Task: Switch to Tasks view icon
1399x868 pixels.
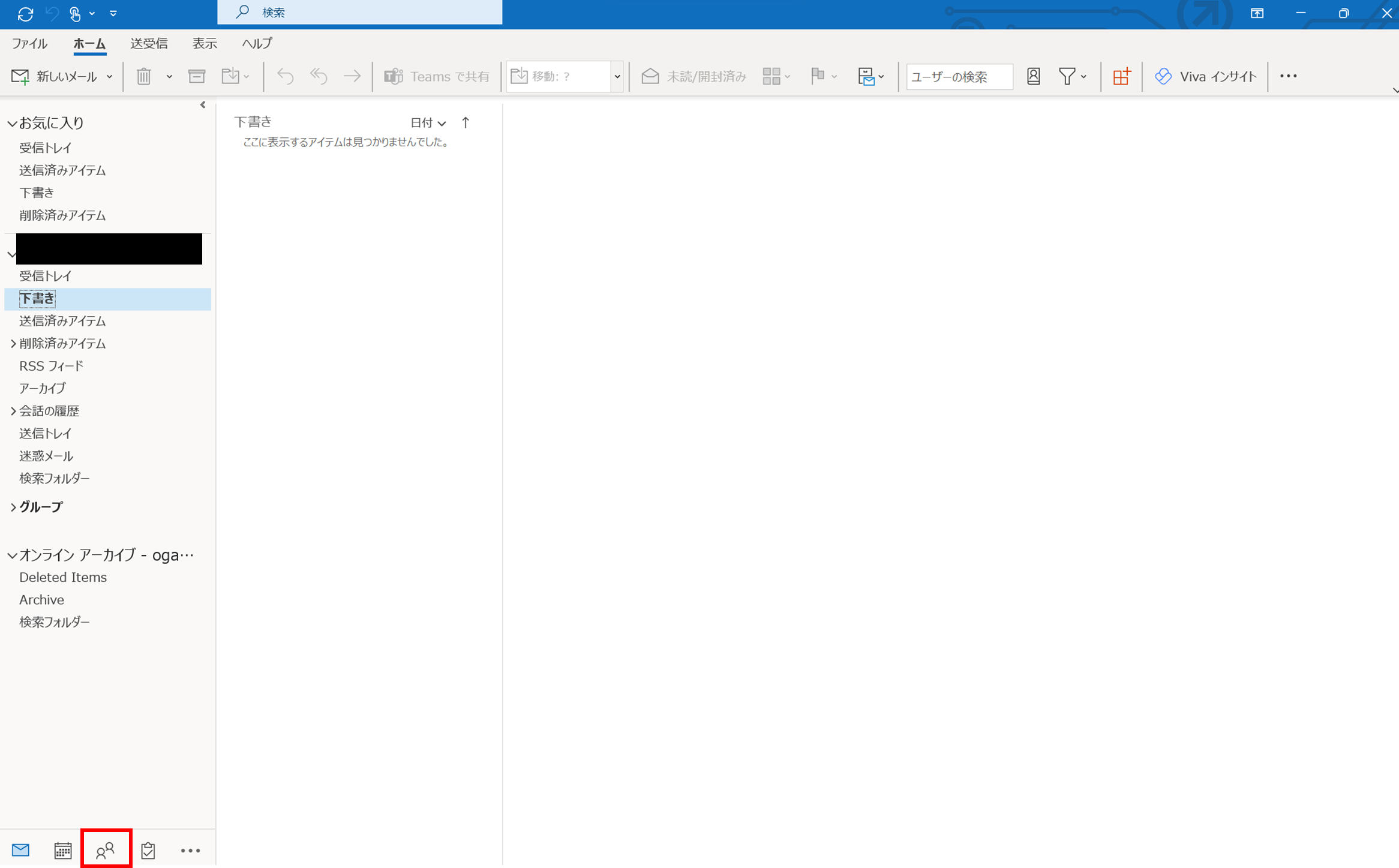Action: [x=148, y=850]
